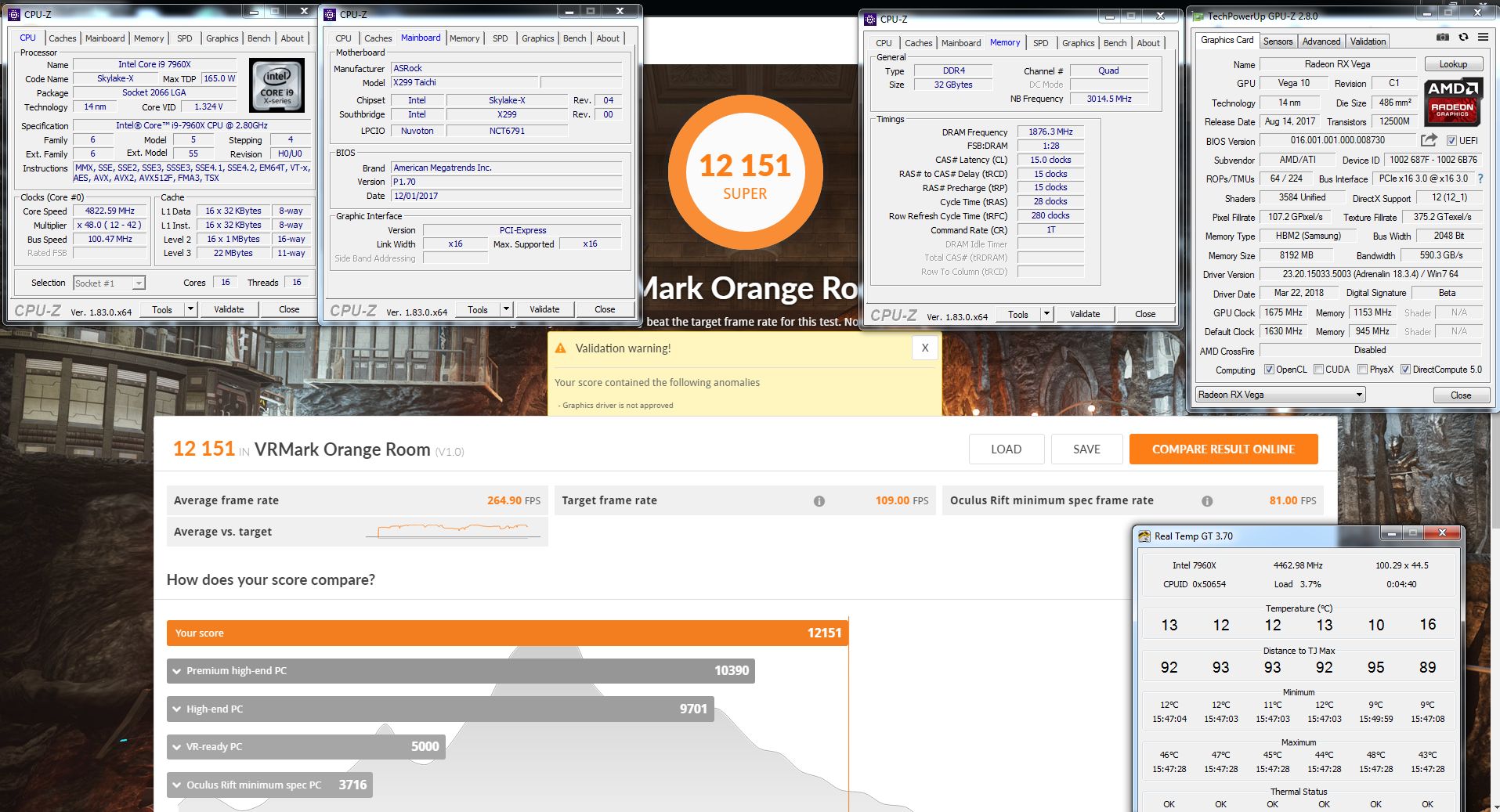Click the first CPU-Z window title icon
1500x812 pixels.
pos(14,14)
